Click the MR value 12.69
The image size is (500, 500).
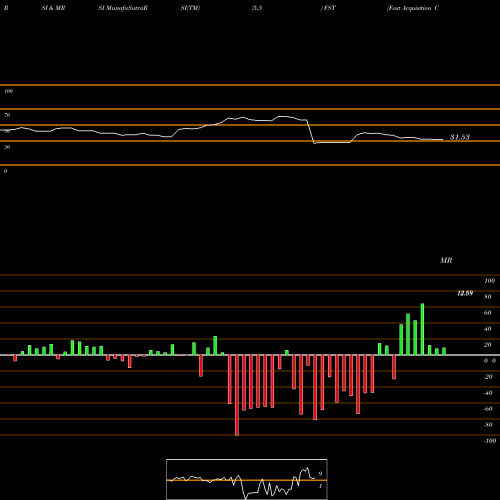pos(465,293)
